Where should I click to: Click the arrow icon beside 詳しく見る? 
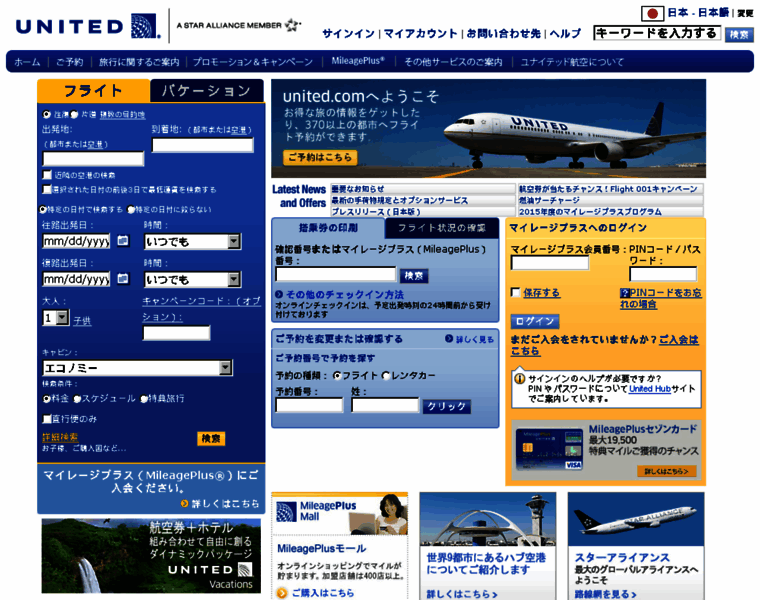pyautogui.click(x=449, y=339)
